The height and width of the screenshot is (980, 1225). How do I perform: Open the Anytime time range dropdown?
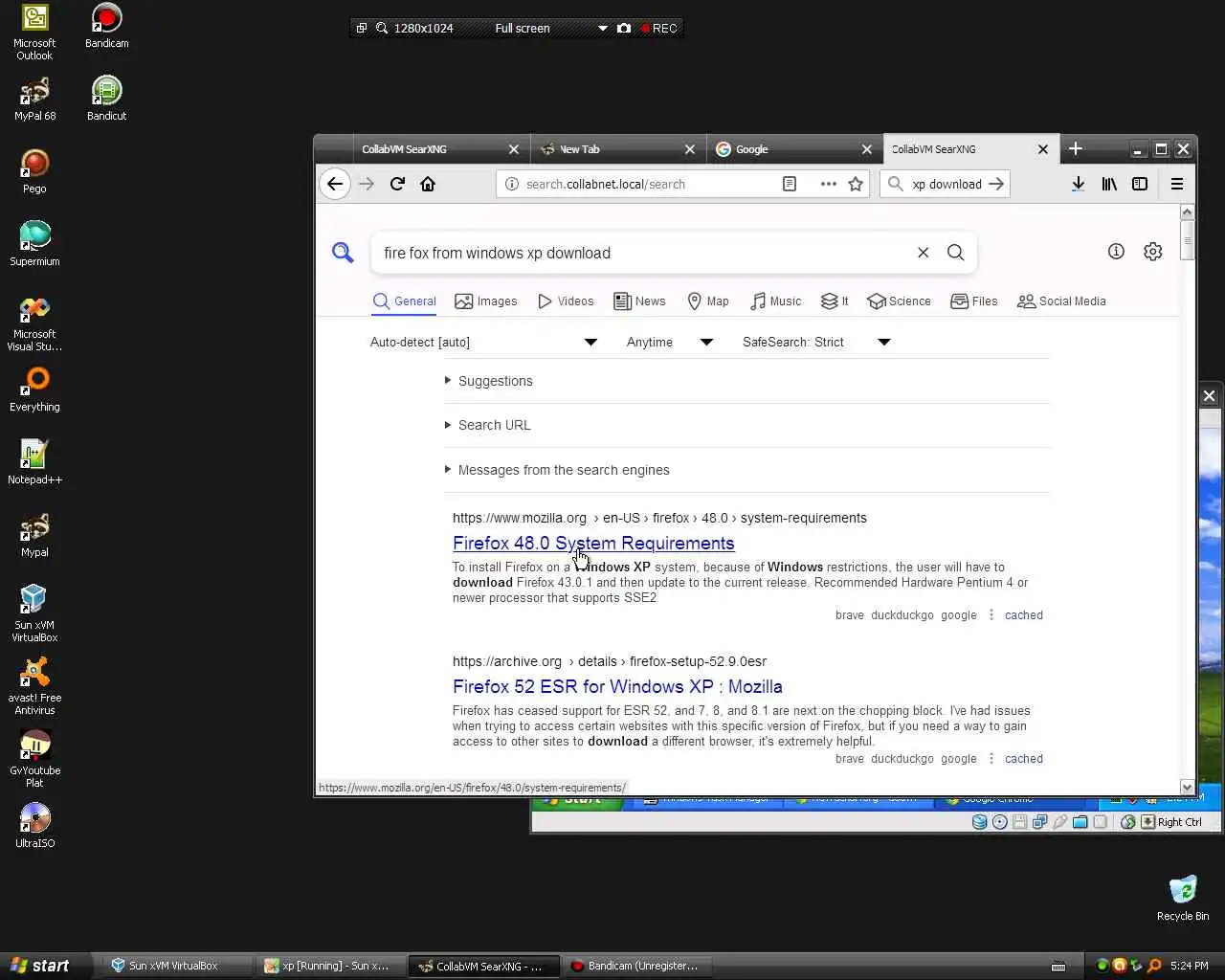(x=669, y=342)
